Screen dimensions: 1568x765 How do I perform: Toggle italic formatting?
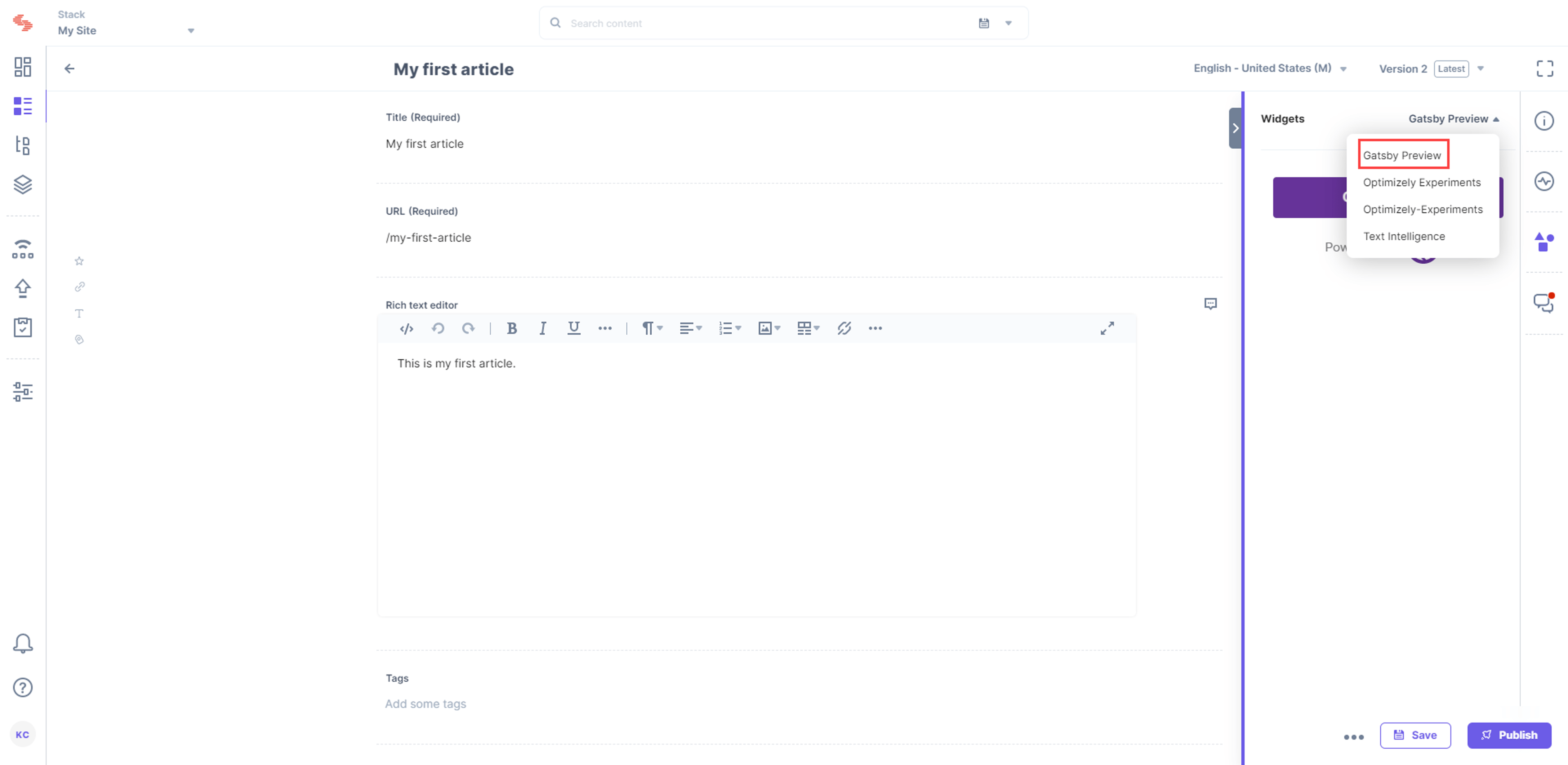tap(542, 329)
